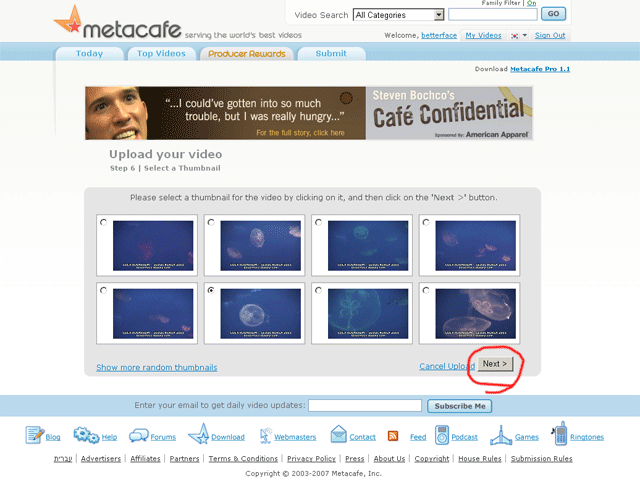This screenshot has width=640, height=480.
Task: Click the Forums speech bubble icon
Action: coord(139,436)
